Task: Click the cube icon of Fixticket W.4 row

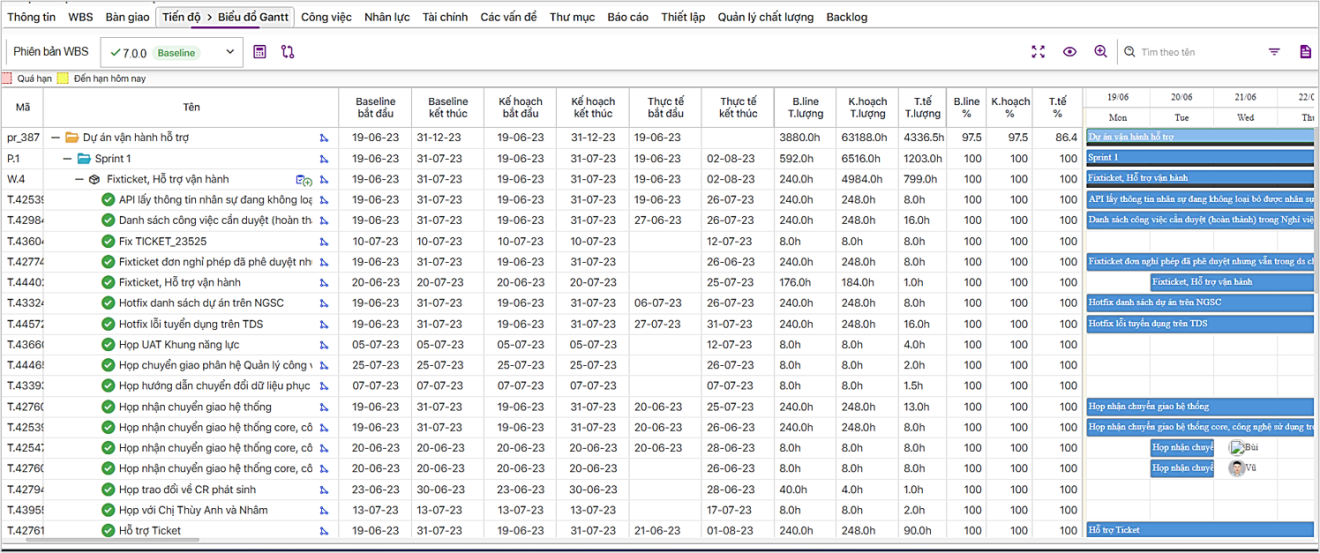Action: click(94, 180)
